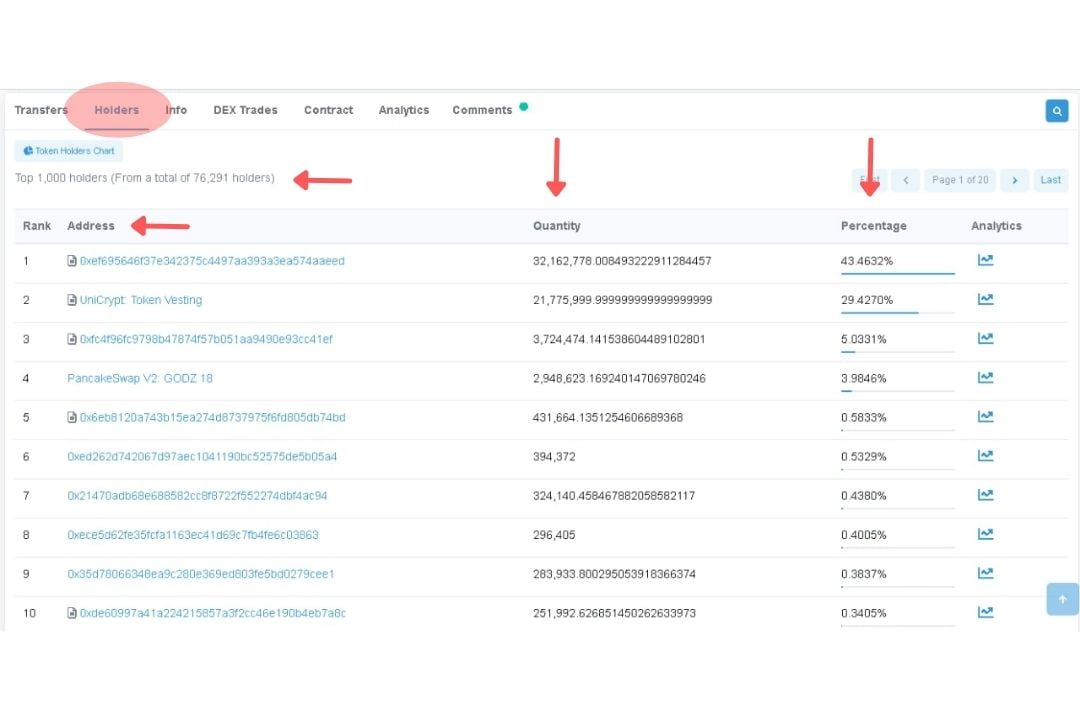The height and width of the screenshot is (720, 1080).
Task: Click the back-to-top arrow button
Action: pyautogui.click(x=1062, y=599)
